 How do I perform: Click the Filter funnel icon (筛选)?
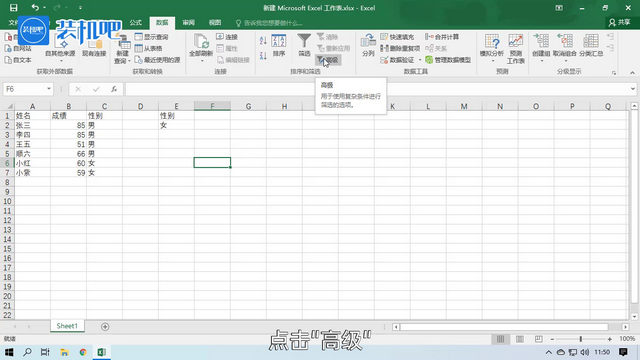pos(304,45)
